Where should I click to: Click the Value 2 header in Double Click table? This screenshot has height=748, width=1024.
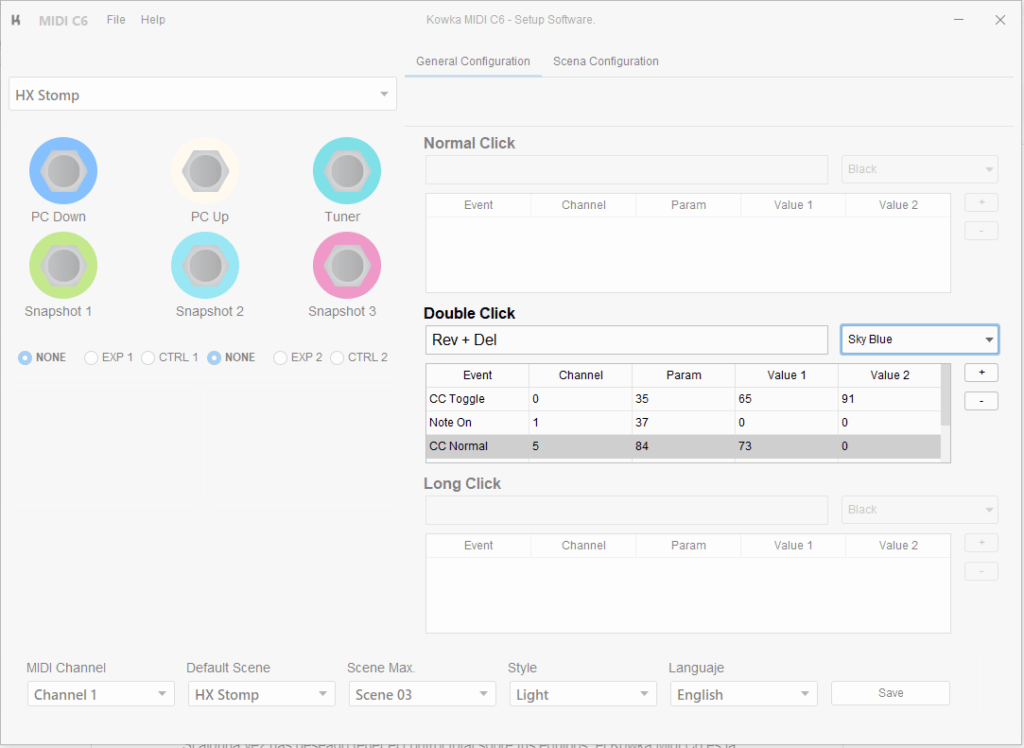coord(889,375)
